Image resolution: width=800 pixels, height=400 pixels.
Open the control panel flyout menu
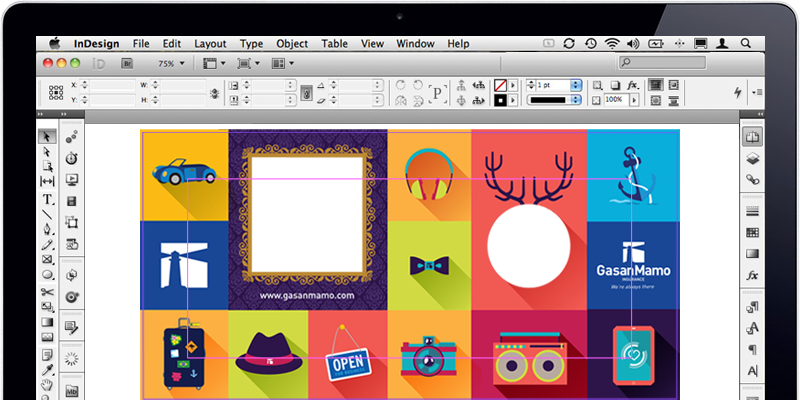[756, 92]
